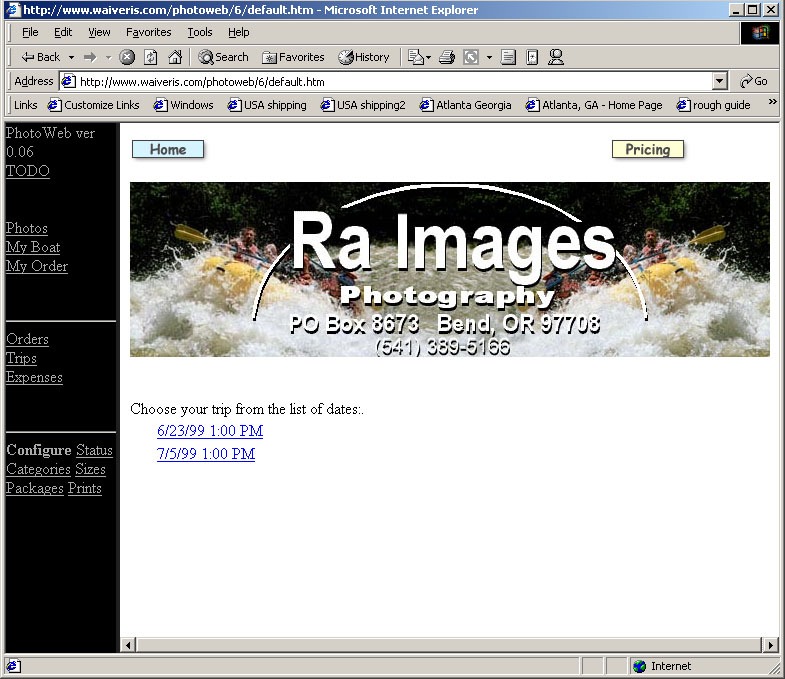Click the Mail toolbar icon
Image resolution: width=785 pixels, height=679 pixels.
click(416, 57)
